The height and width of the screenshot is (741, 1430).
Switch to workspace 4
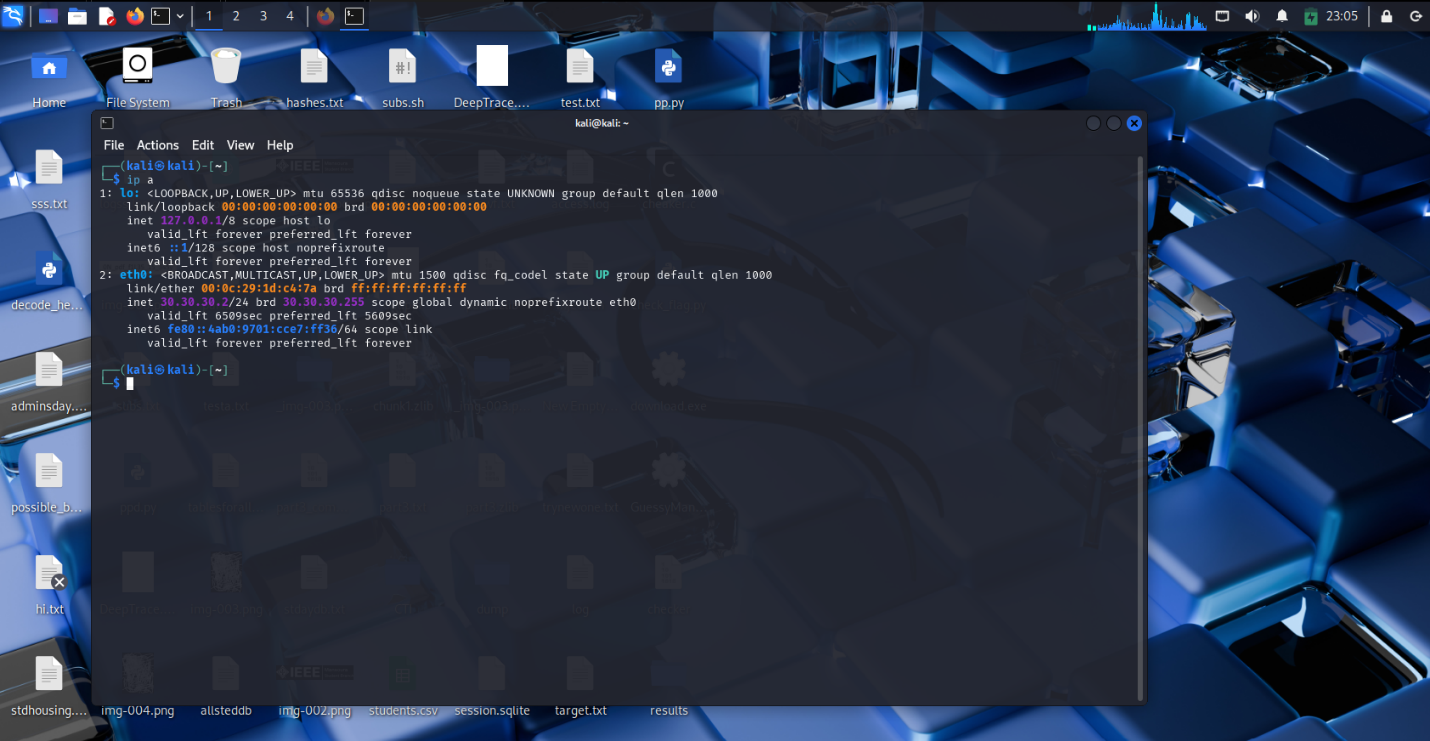290,16
